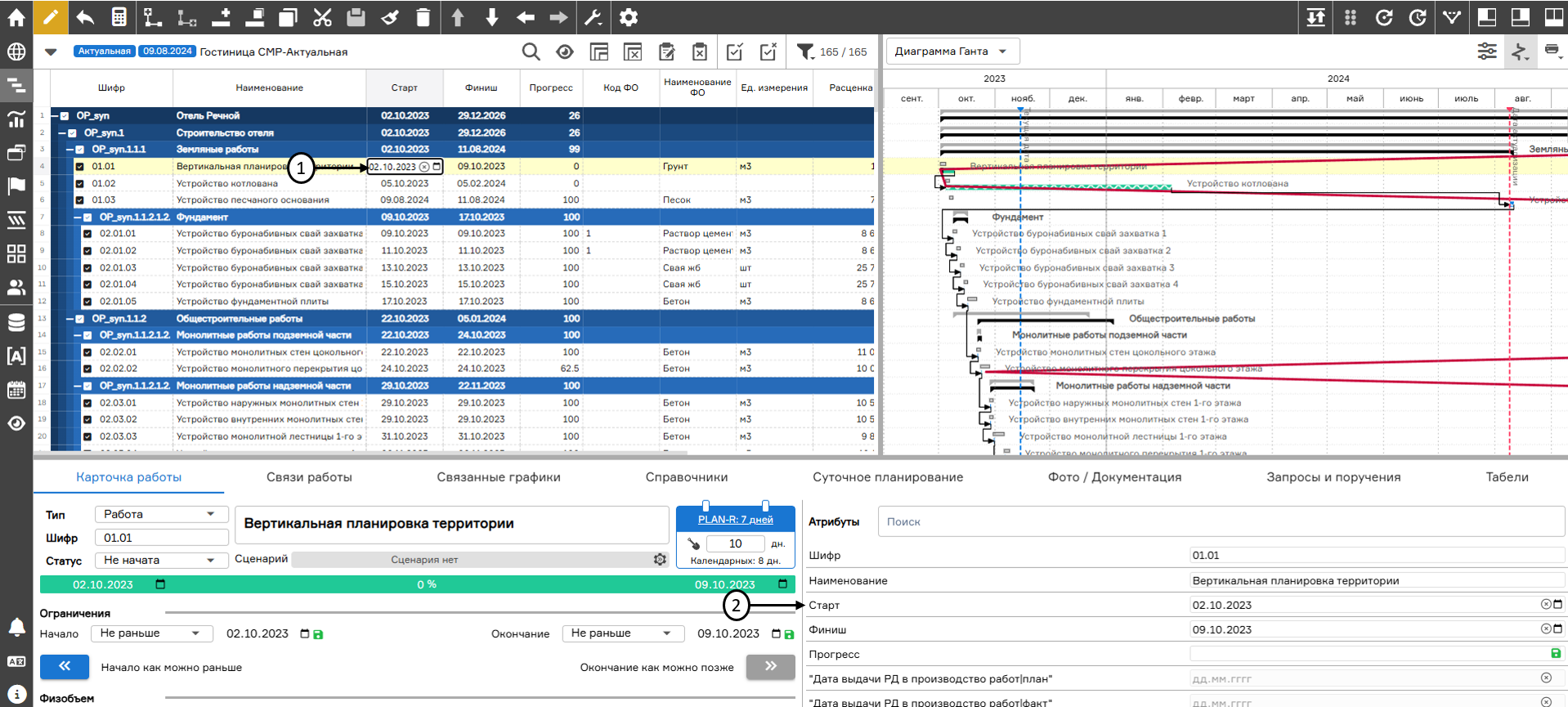Viewport: 1568px width, 707px height.
Task: Switch to the Связи работы tab
Action: click(309, 477)
